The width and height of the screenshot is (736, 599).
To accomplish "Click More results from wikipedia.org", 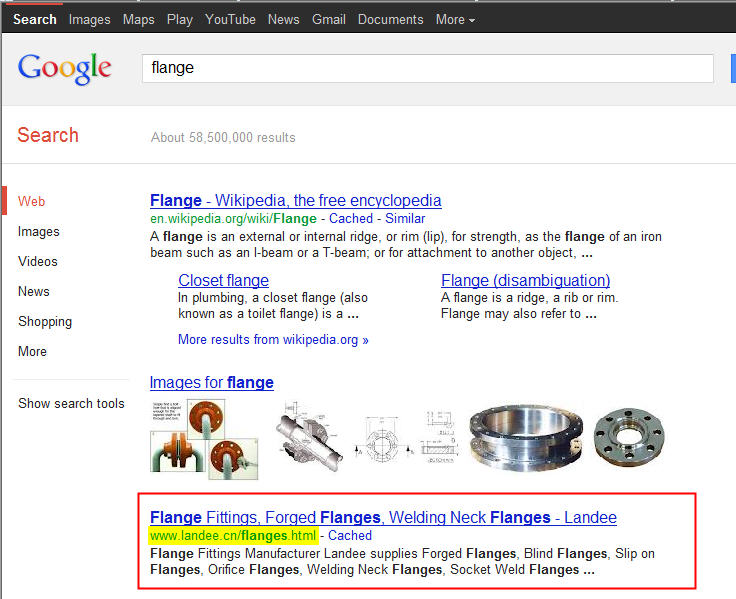I will [x=273, y=339].
